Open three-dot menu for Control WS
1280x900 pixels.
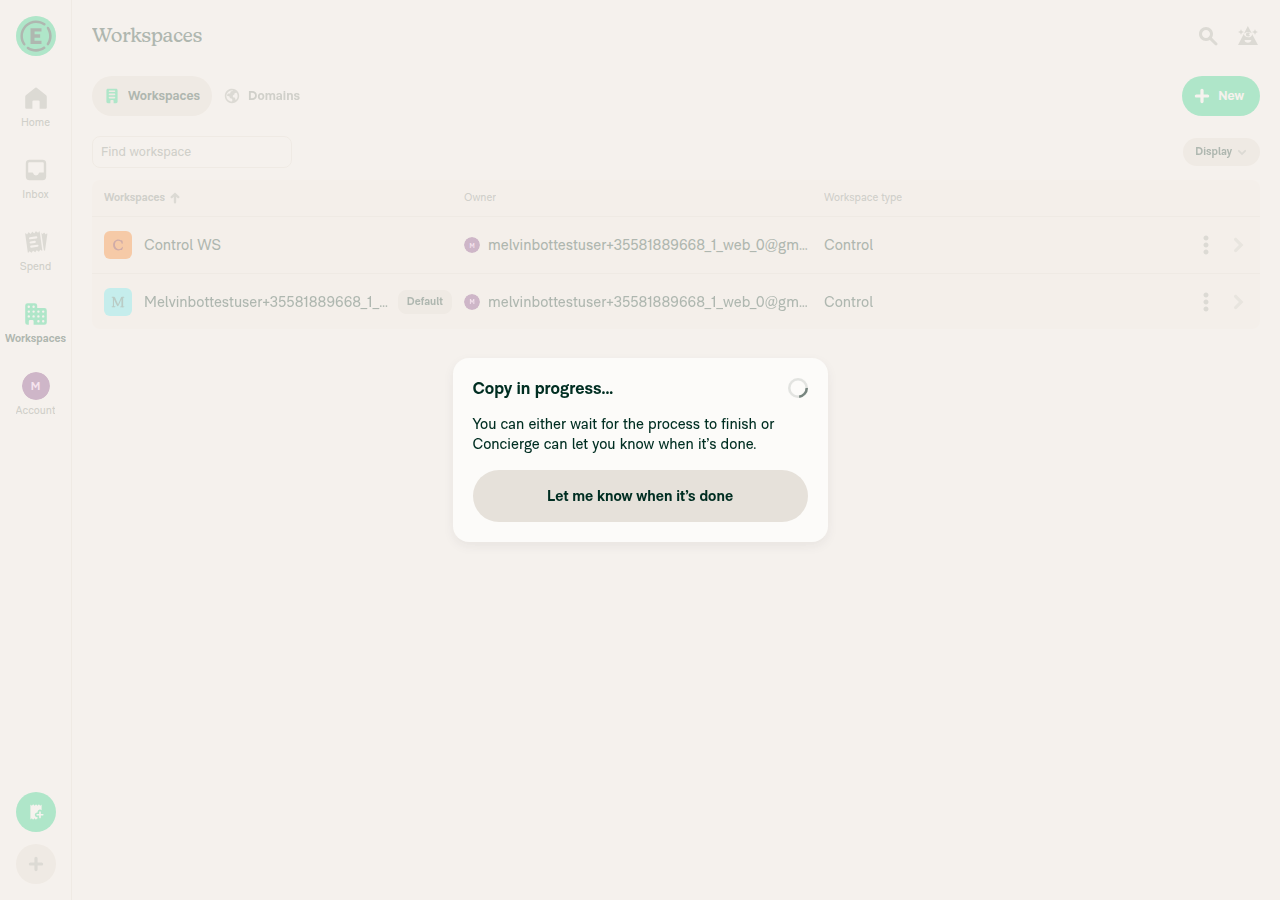tap(1206, 245)
